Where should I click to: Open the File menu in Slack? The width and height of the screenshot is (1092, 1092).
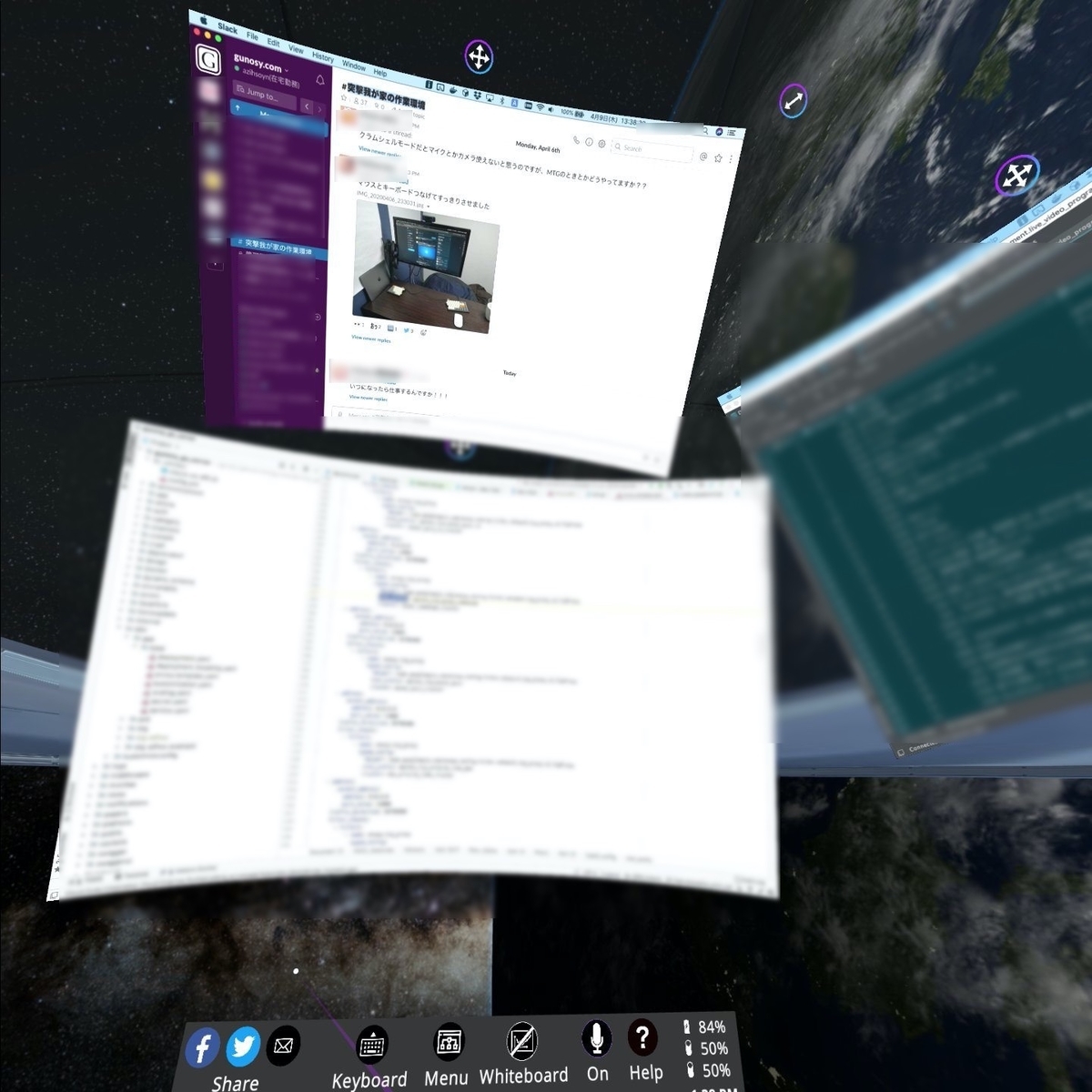(x=252, y=36)
